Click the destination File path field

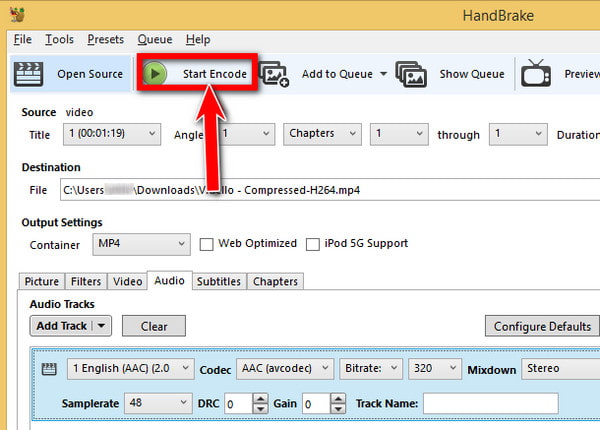tap(330, 189)
